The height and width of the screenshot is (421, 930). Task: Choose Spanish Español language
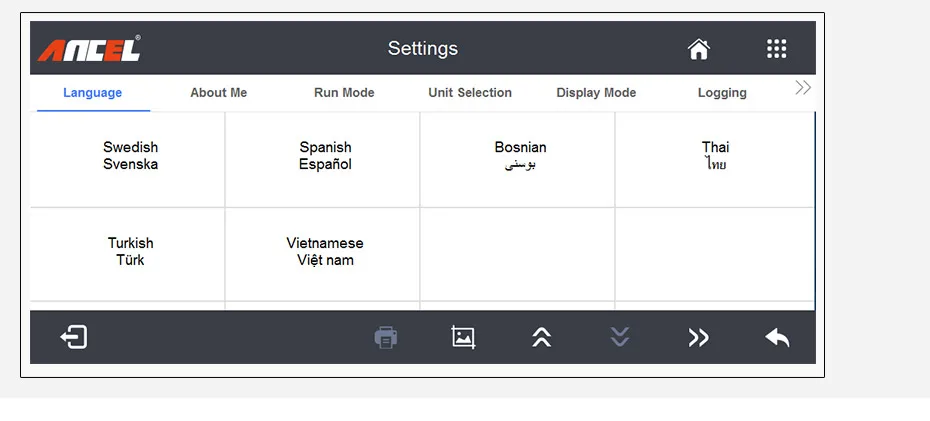[325, 156]
